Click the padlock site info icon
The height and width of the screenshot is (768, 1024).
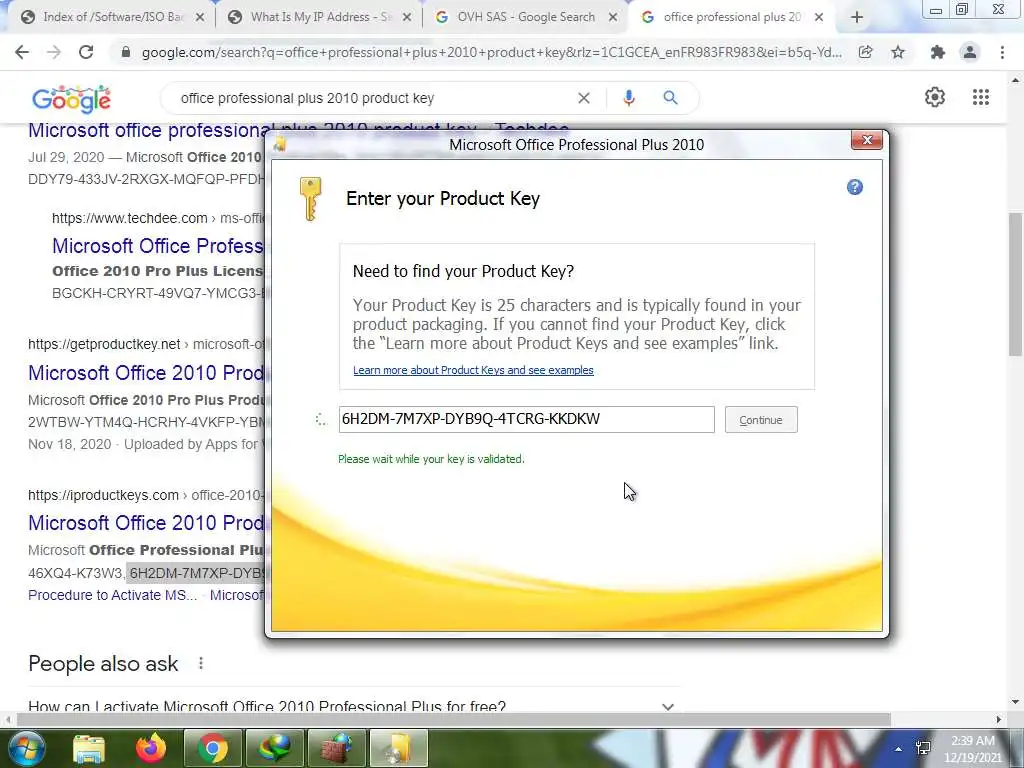point(126,52)
